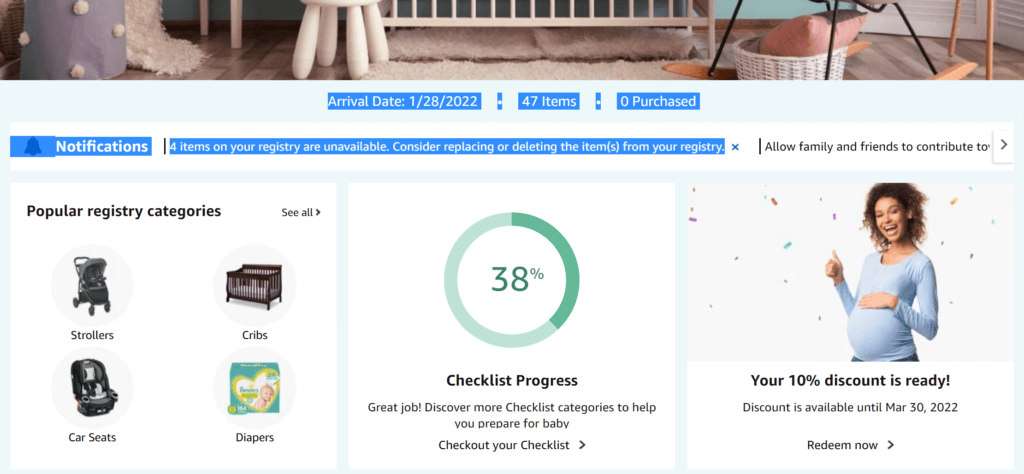The height and width of the screenshot is (474, 1024).
Task: Open the Car Seats category icon
Action: pyautogui.click(x=92, y=388)
